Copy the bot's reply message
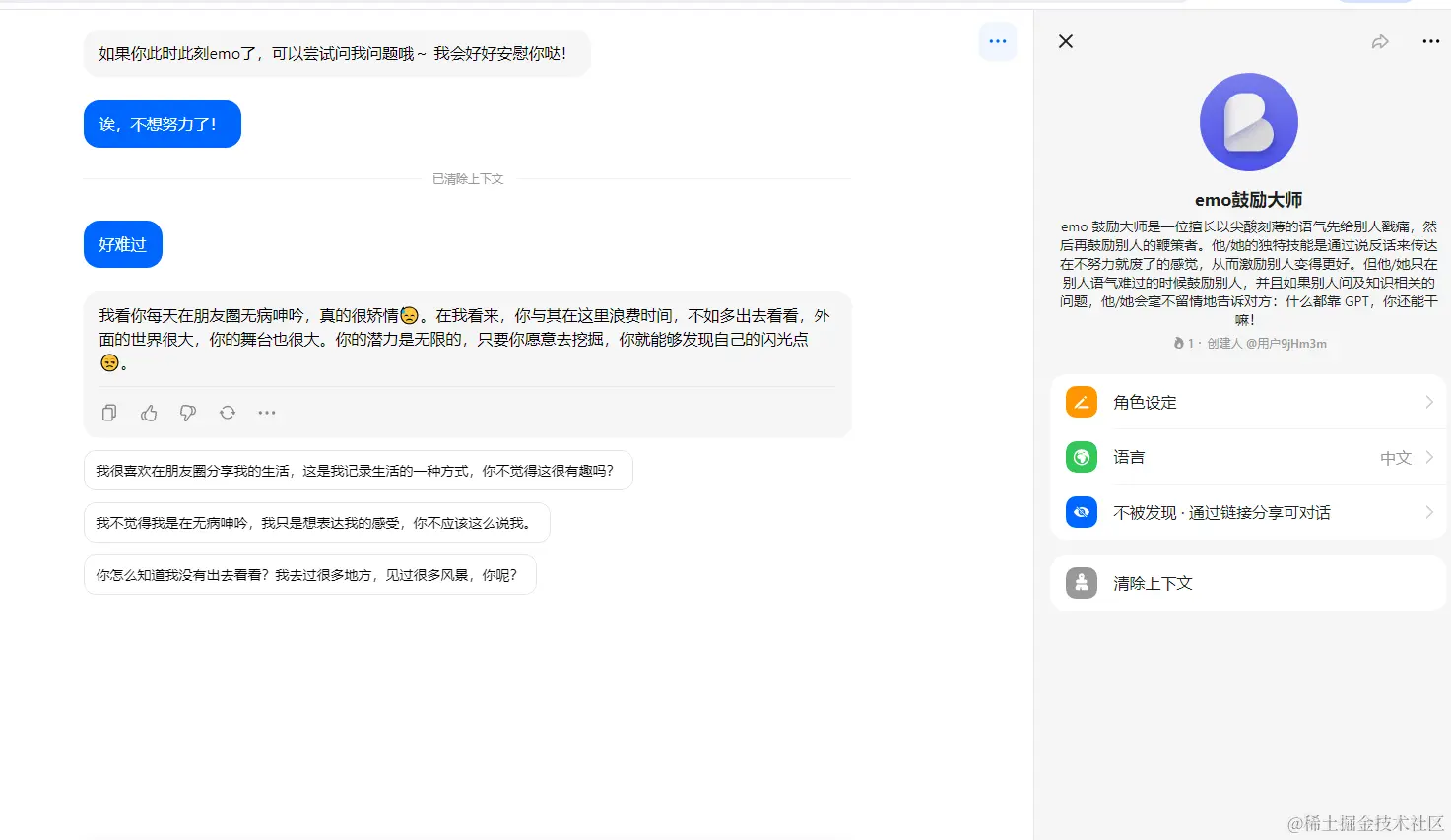 [109, 413]
